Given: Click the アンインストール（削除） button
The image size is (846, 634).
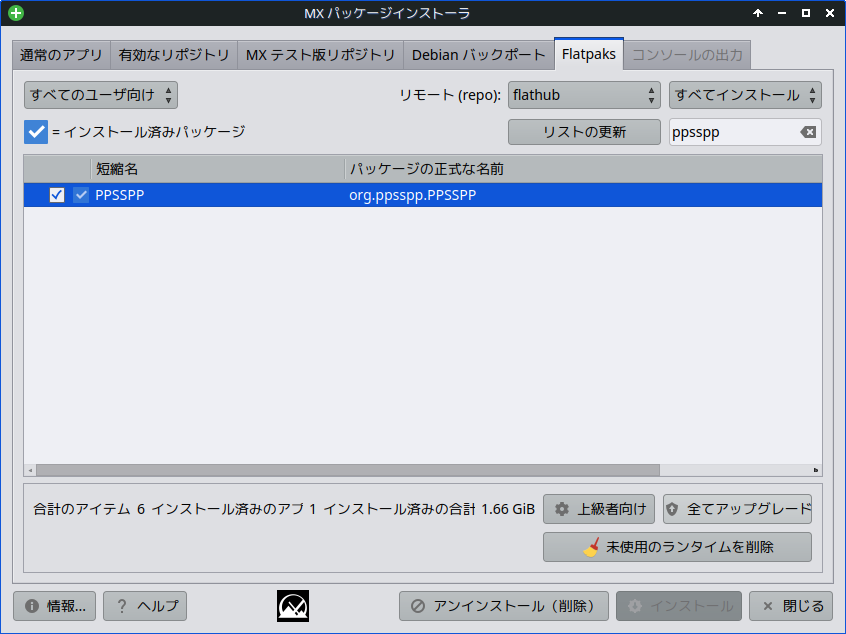Looking at the screenshot, I should [504, 606].
